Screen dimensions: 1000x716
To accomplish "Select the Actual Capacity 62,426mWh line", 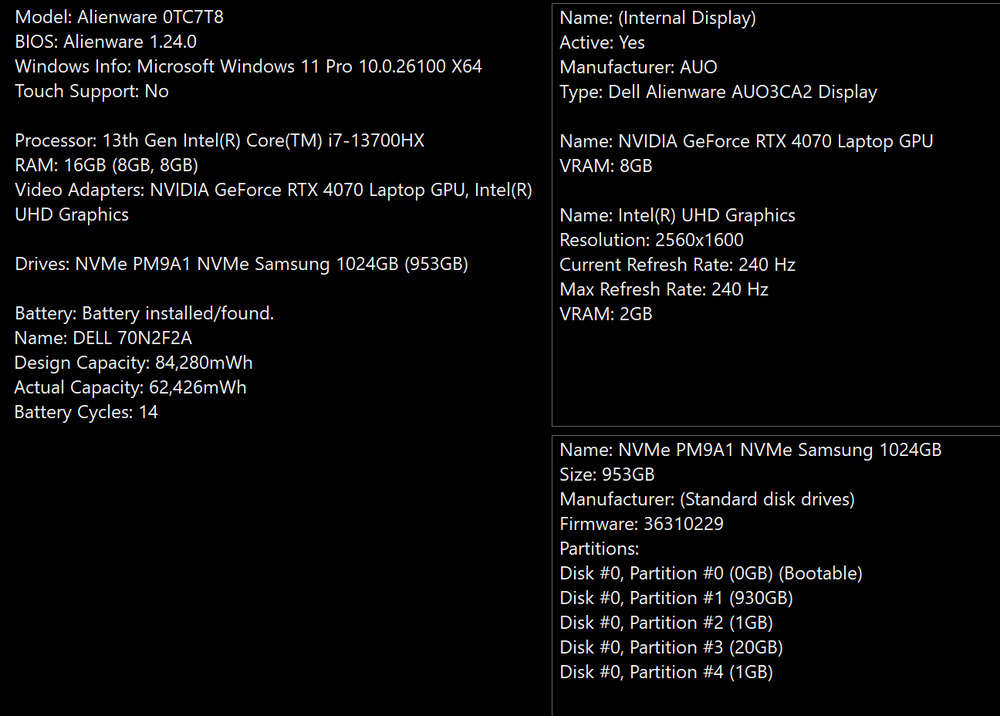I will click(x=130, y=387).
